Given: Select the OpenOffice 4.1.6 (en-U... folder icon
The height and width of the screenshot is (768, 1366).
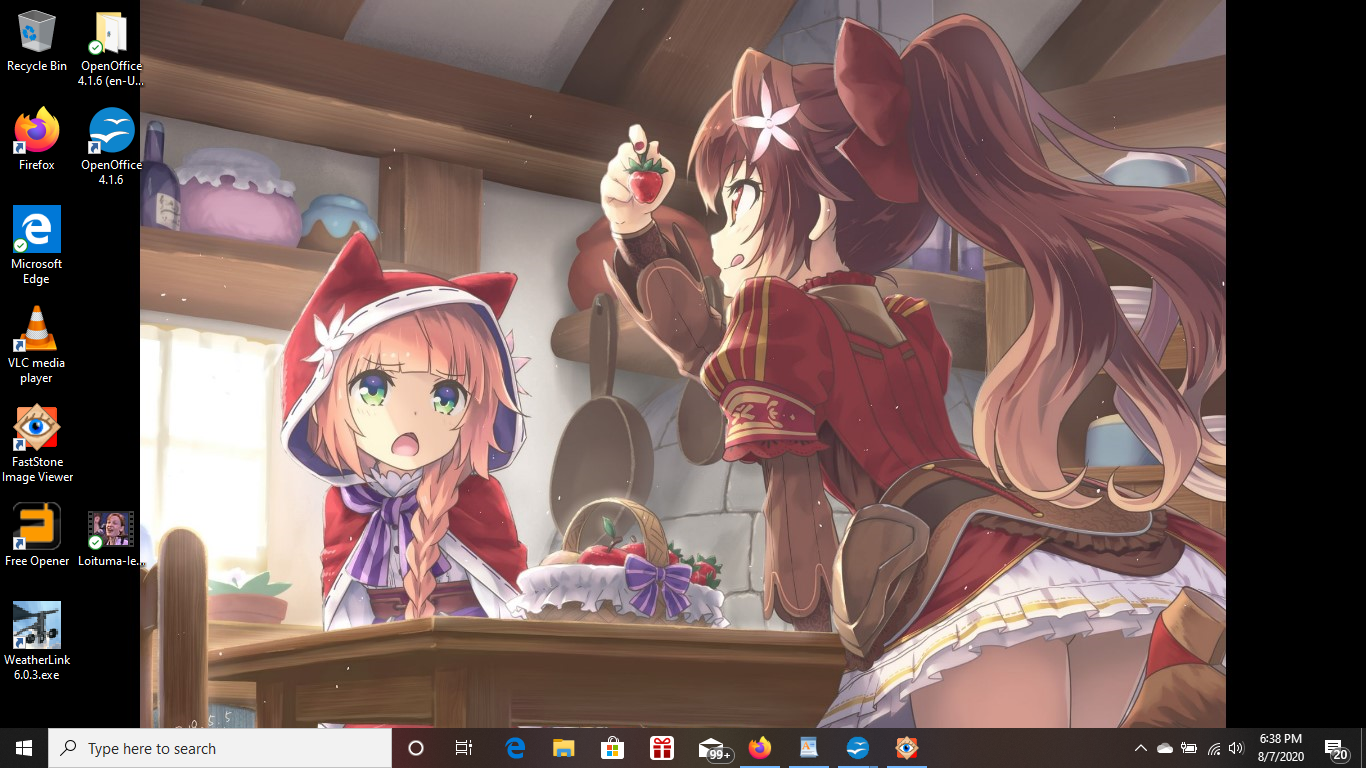Looking at the screenshot, I should click(111, 49).
